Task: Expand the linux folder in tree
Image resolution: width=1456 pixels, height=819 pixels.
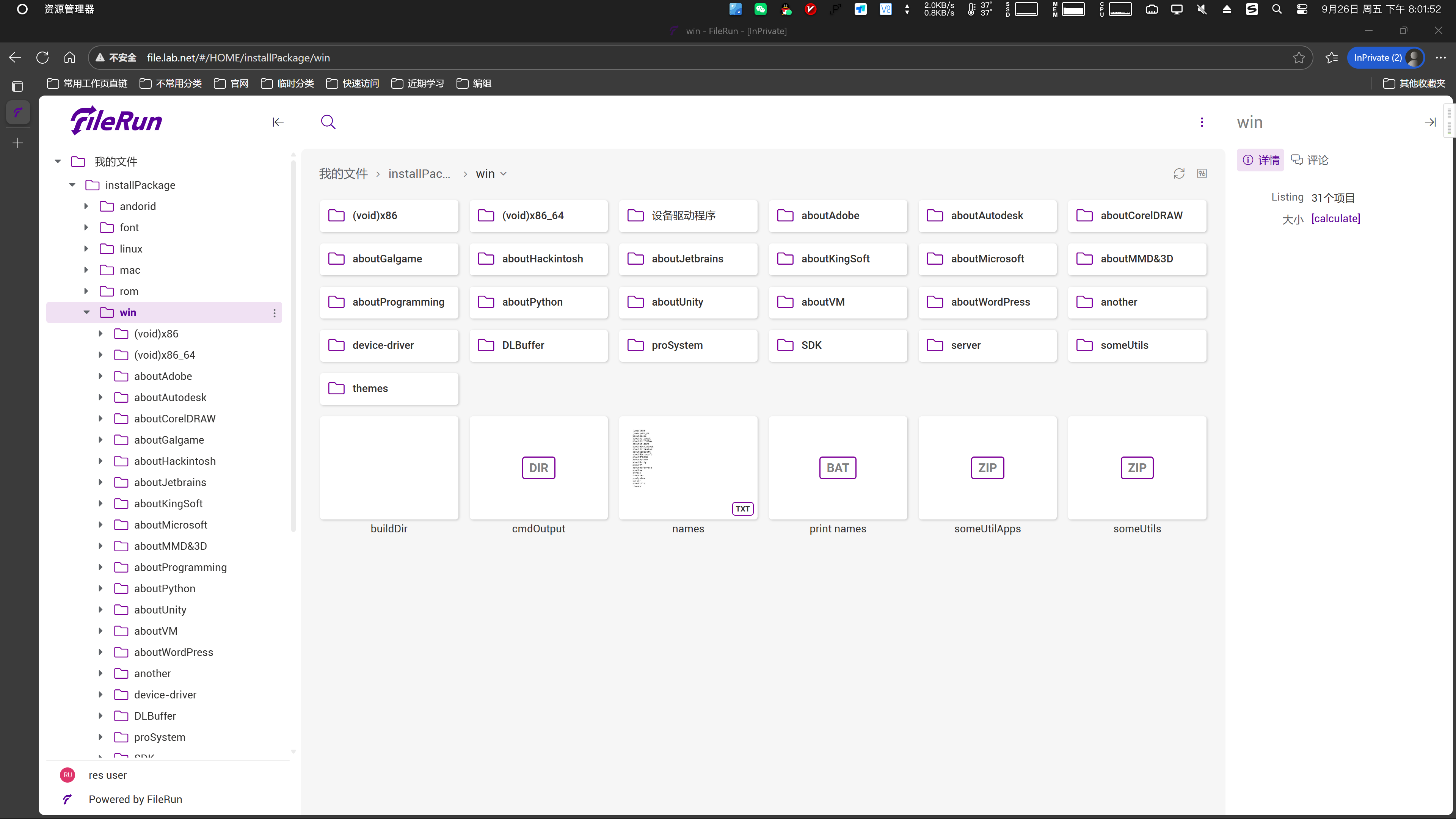Action: coord(86,249)
